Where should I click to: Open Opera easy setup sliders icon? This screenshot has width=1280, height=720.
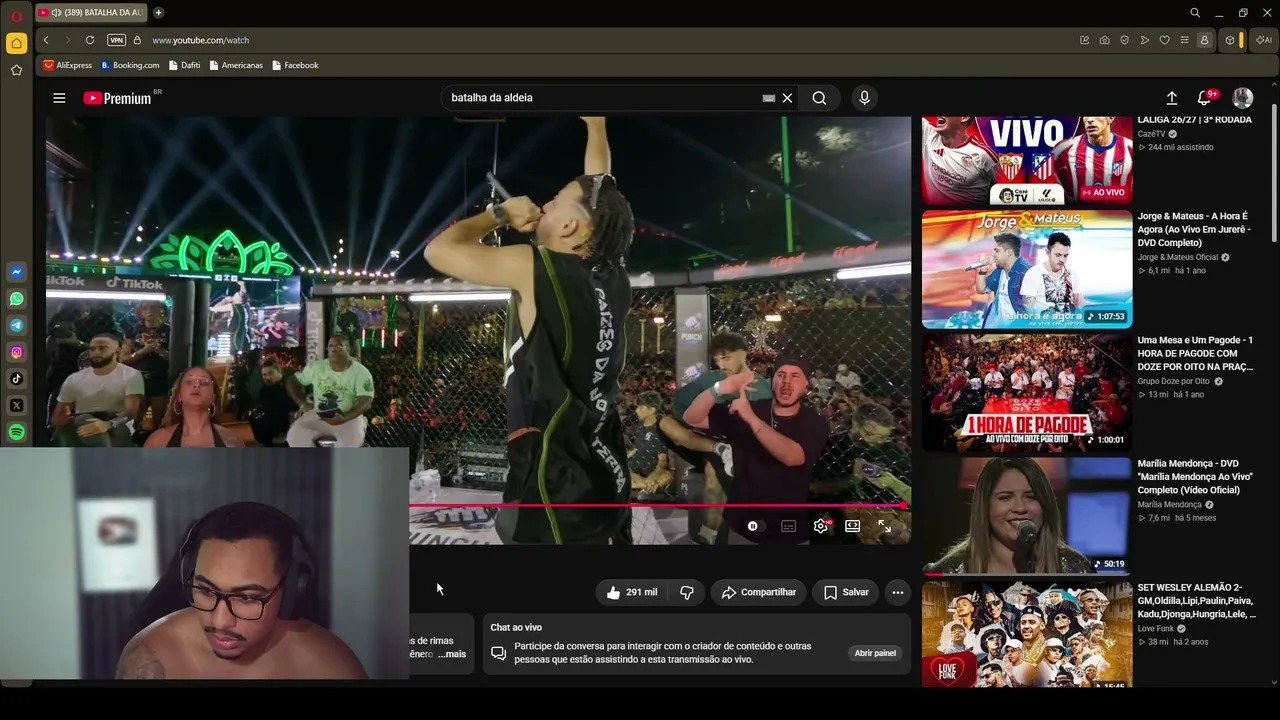pyautogui.click(x=1184, y=40)
